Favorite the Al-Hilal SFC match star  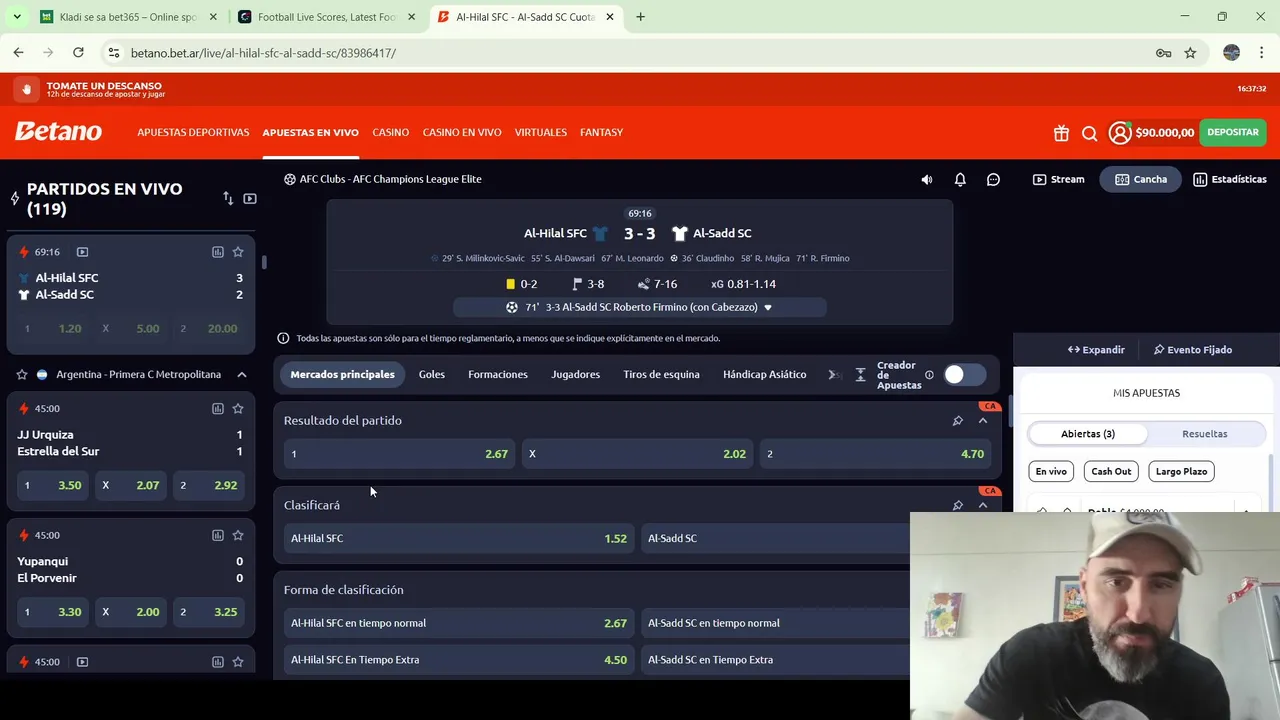point(238,252)
